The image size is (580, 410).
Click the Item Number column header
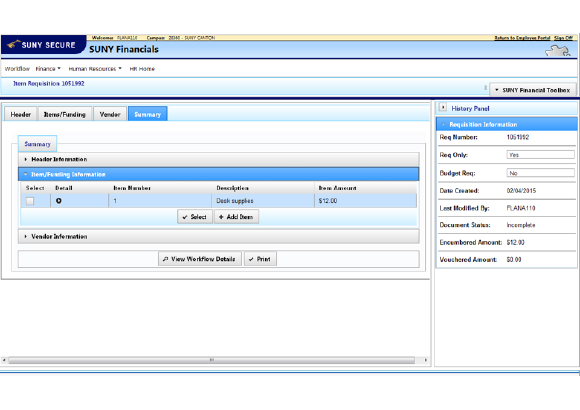pyautogui.click(x=132, y=188)
